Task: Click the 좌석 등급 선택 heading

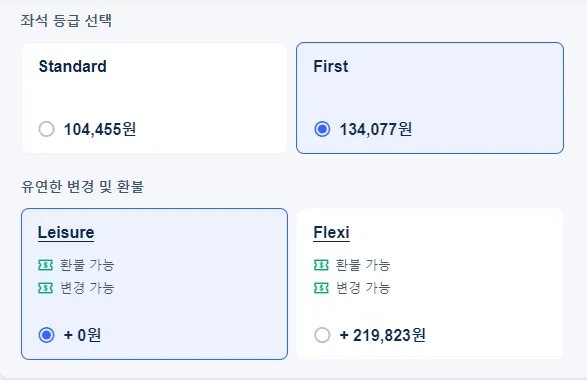Action: click(66, 20)
